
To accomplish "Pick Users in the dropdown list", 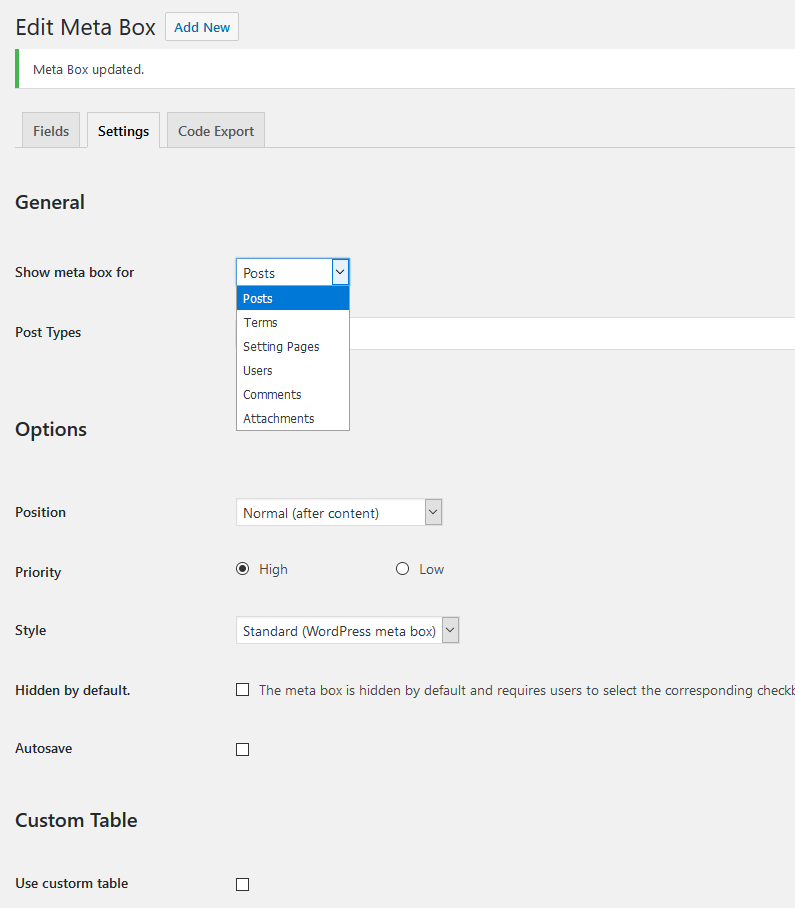I will [292, 370].
